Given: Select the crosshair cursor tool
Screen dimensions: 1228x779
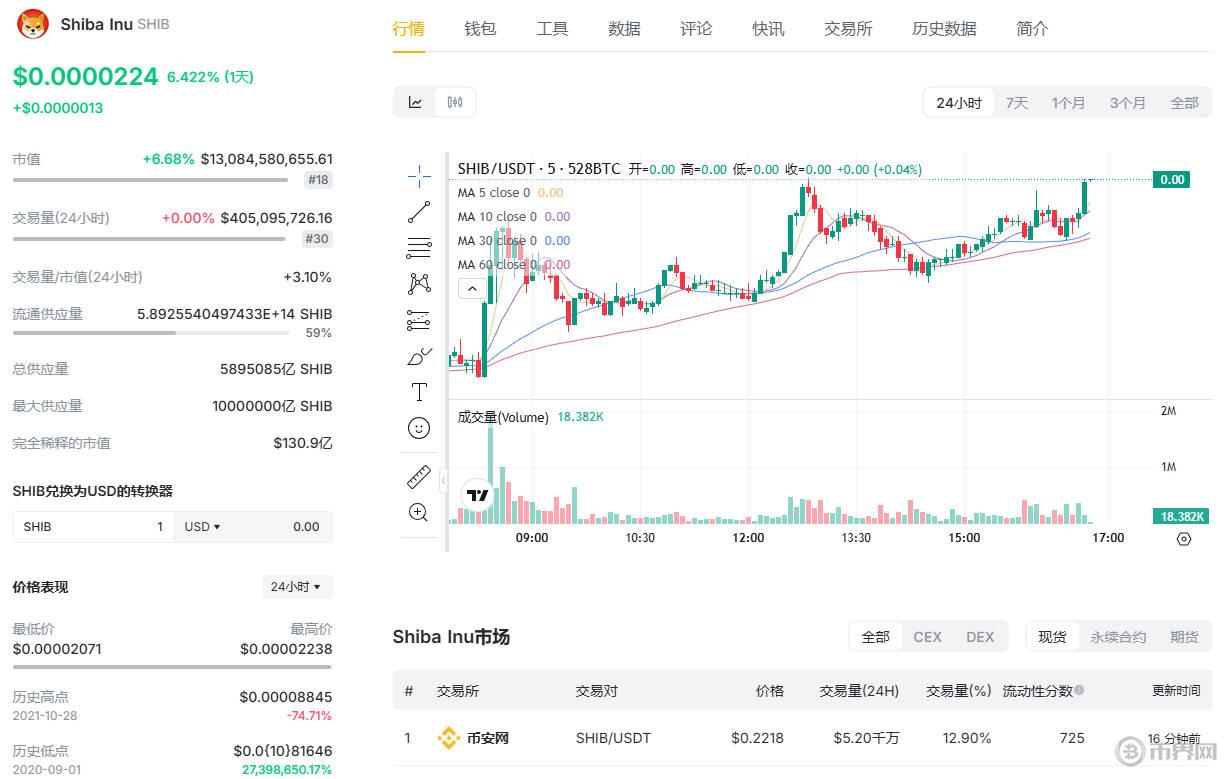Looking at the screenshot, I should 419,176.
